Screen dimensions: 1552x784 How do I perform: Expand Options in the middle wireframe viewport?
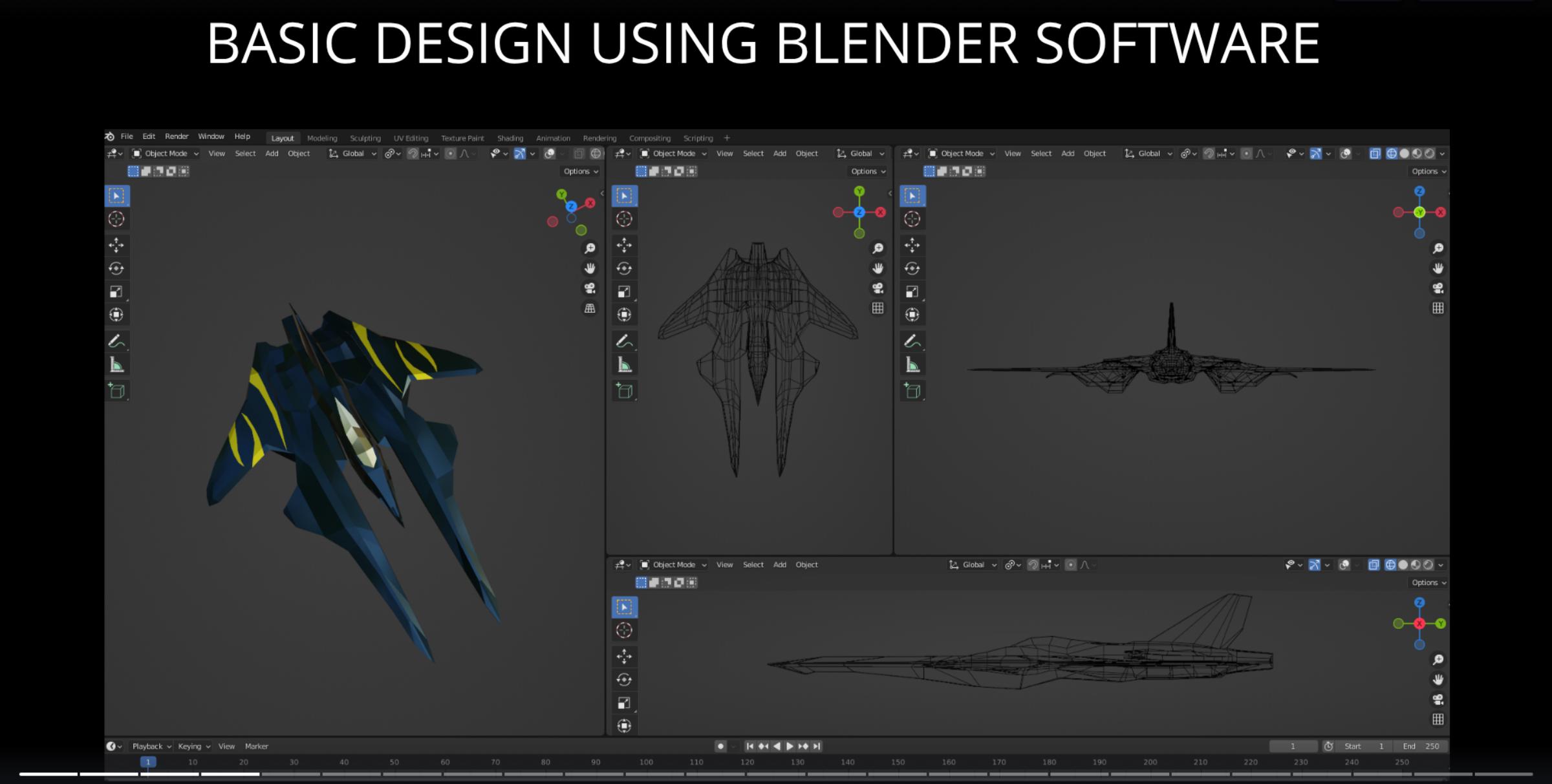868,171
